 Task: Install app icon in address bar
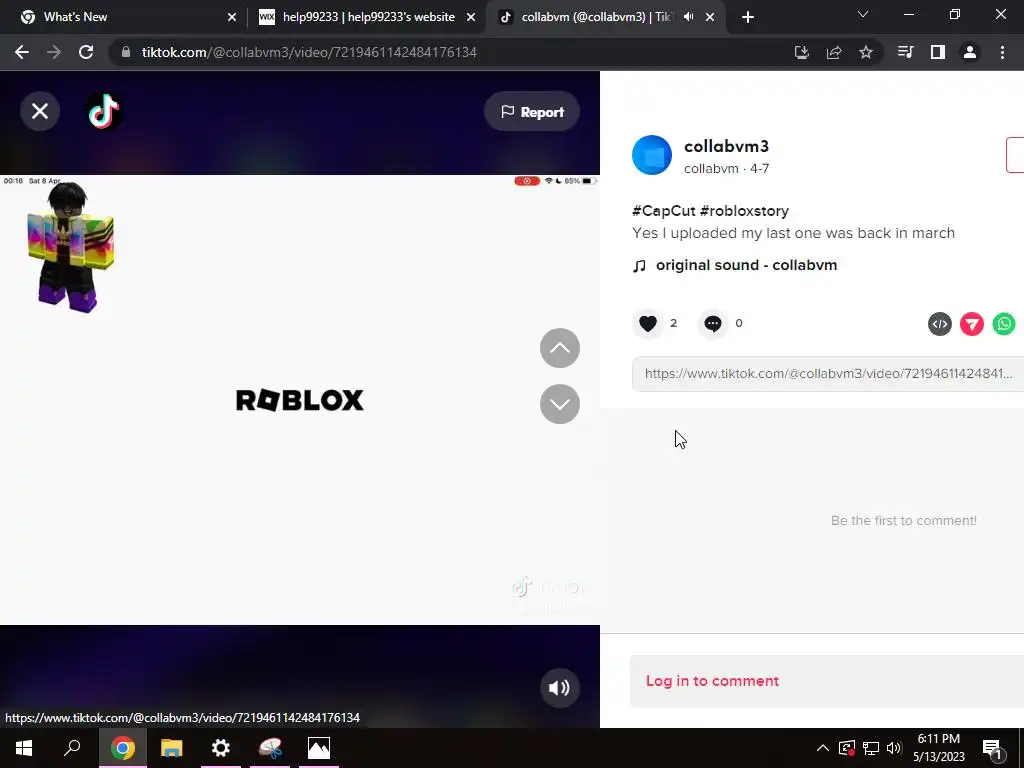(x=801, y=52)
